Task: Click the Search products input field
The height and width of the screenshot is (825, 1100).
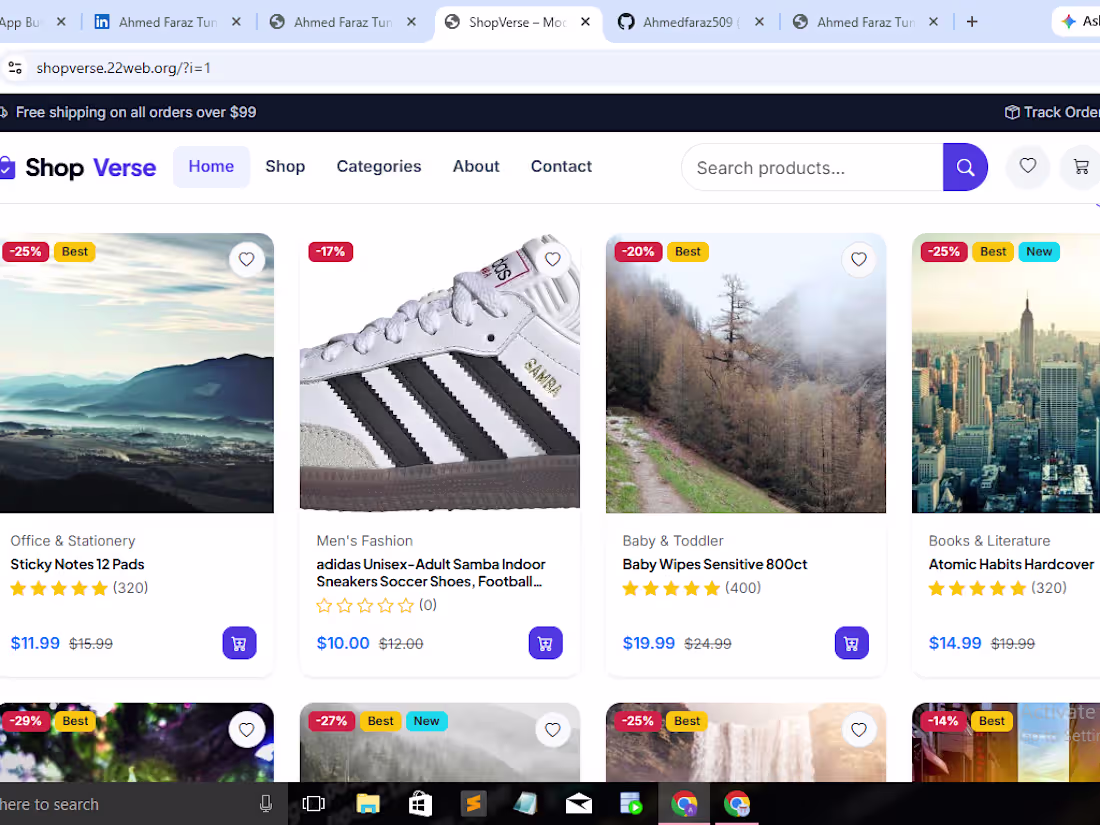Action: coord(812,168)
